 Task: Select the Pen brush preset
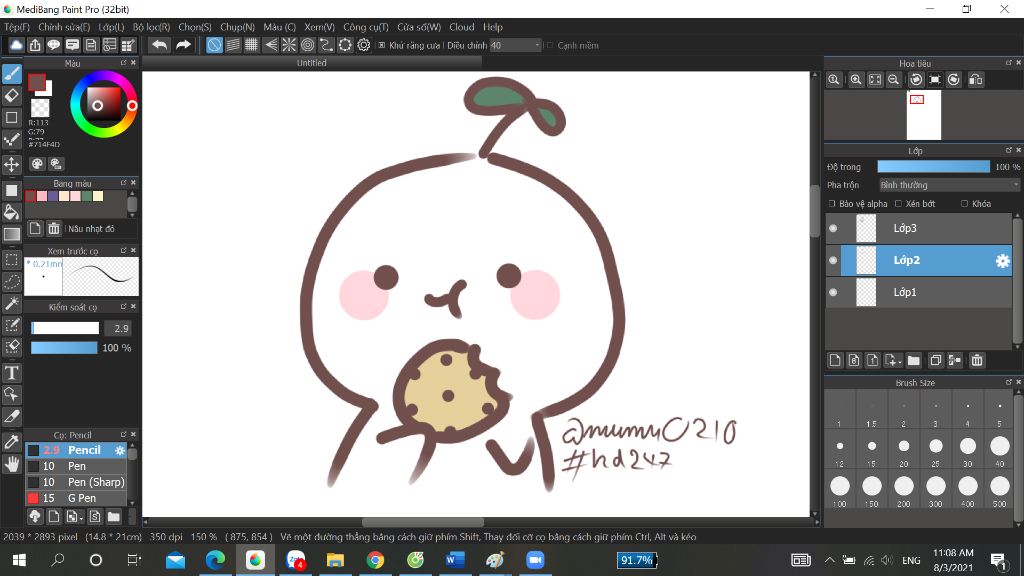click(76, 466)
